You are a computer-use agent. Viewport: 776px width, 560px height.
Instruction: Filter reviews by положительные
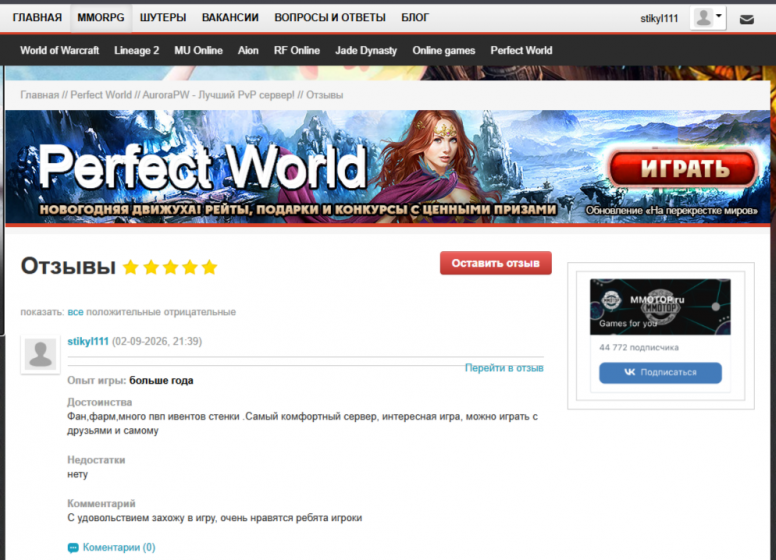coord(123,312)
